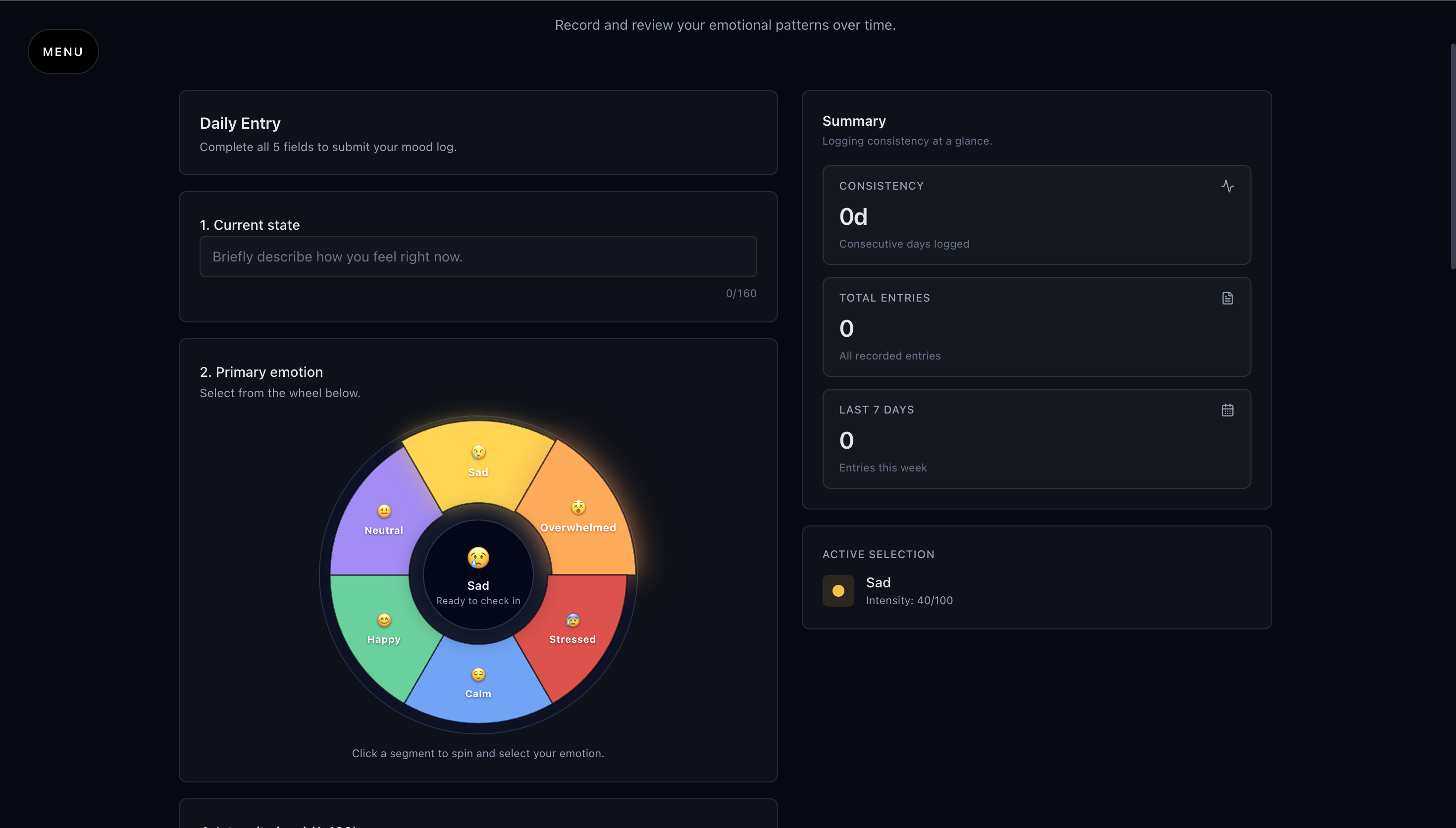Click the Last 7 Days stat card
The height and width of the screenshot is (828, 1456).
(x=1036, y=439)
